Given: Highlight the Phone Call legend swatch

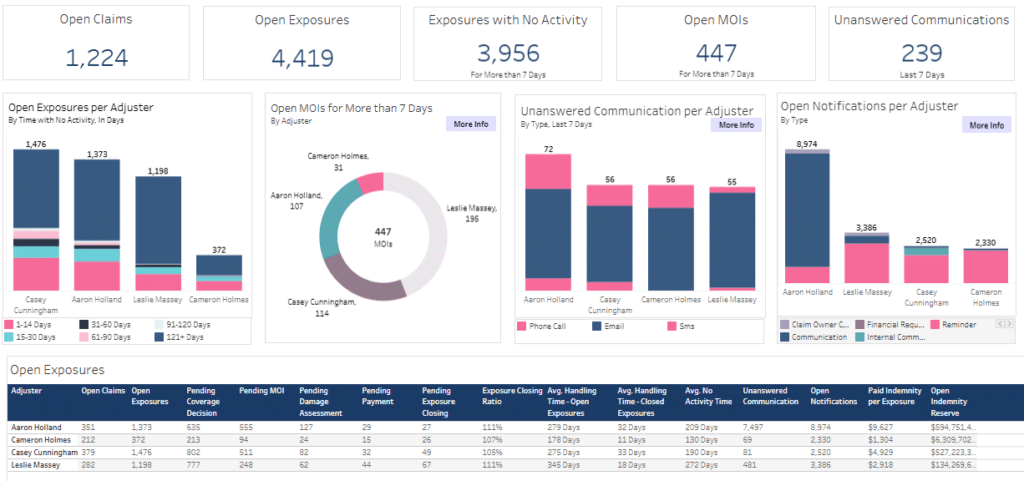Looking at the screenshot, I should [521, 326].
